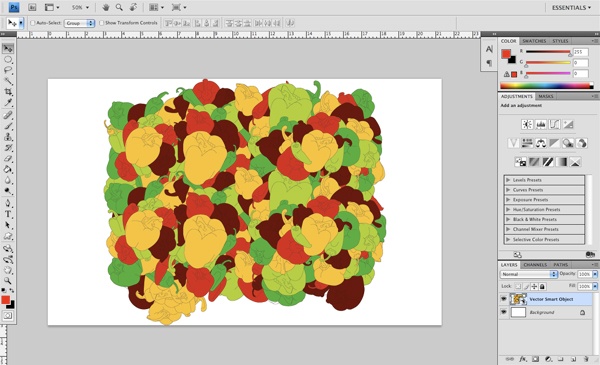Viewport: 600px width, 365px height.
Task: Select the Blur tool
Action: pos(8,180)
